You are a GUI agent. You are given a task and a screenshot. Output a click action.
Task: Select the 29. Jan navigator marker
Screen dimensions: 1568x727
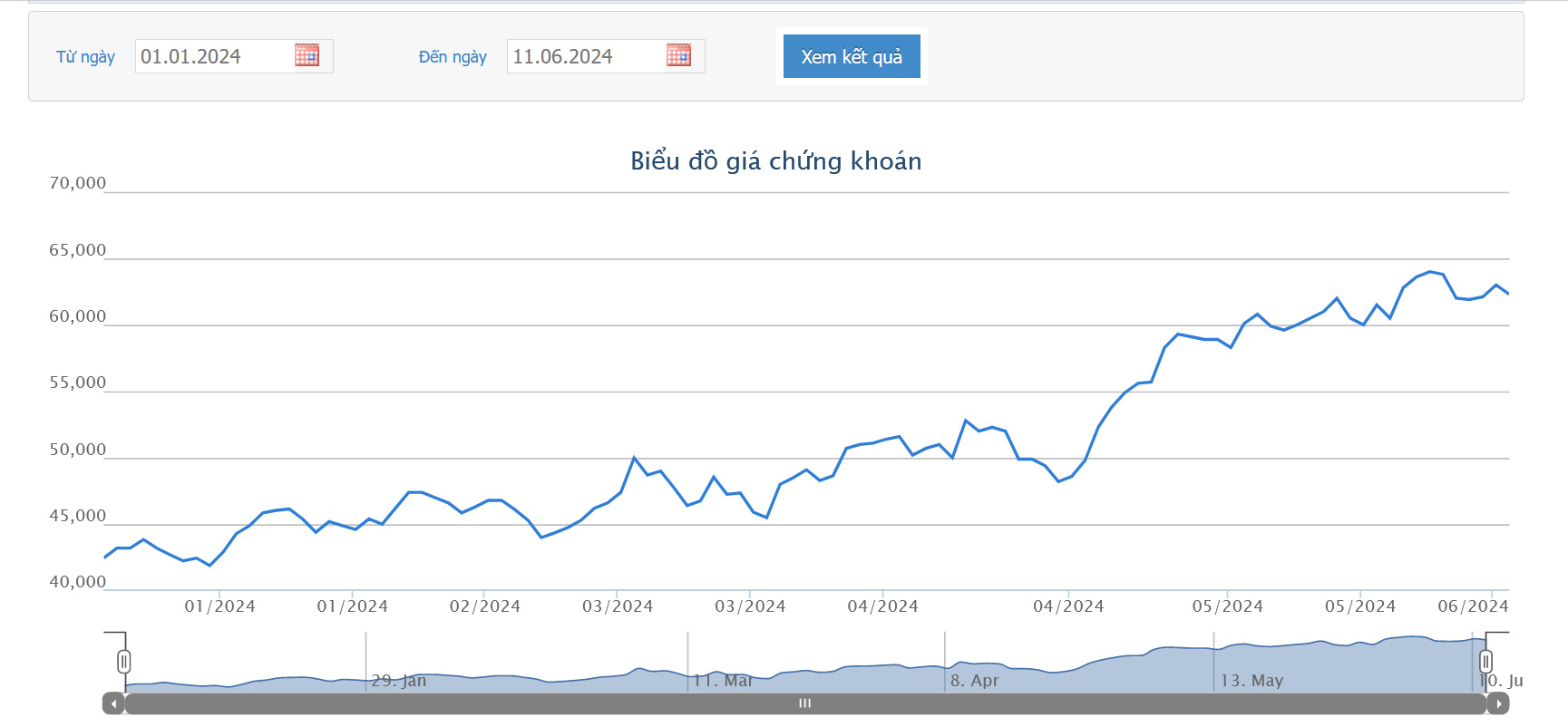(x=399, y=681)
